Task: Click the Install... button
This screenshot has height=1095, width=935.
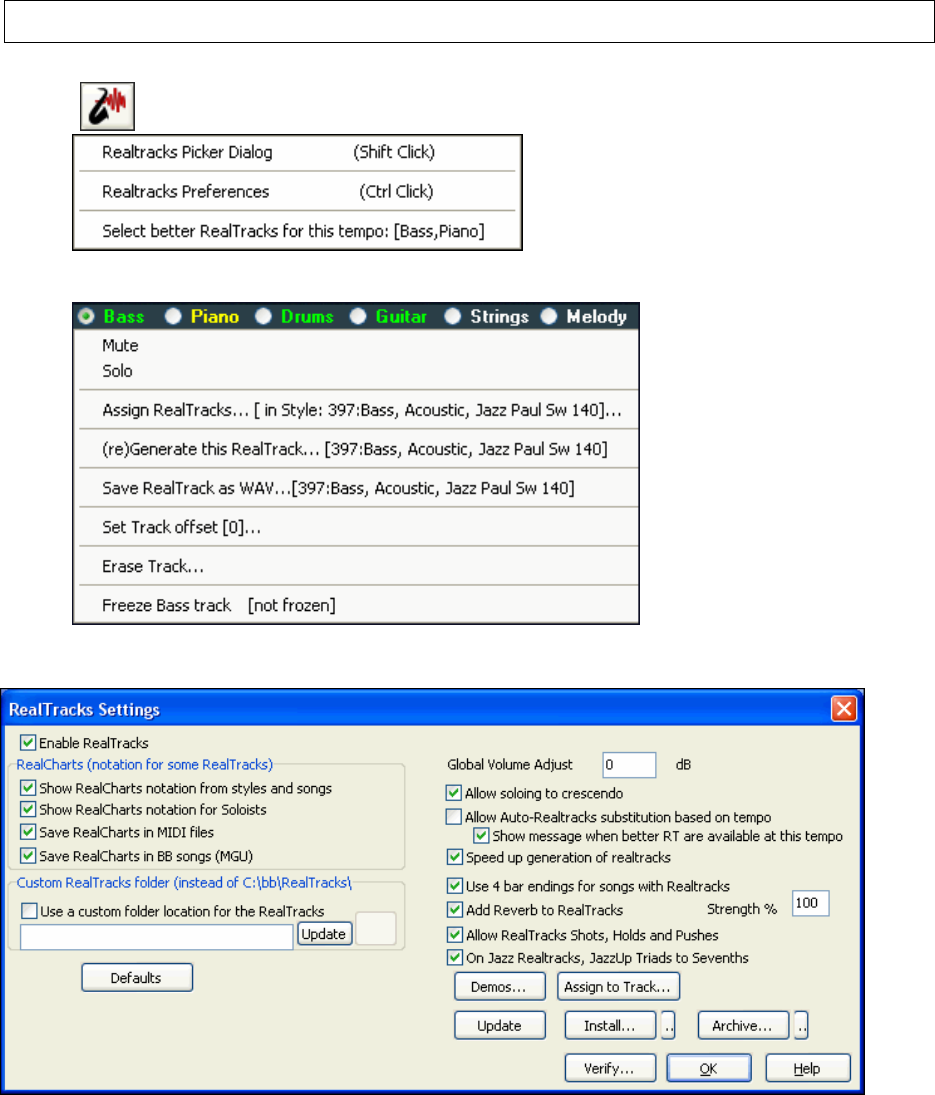Action: coord(610,1025)
